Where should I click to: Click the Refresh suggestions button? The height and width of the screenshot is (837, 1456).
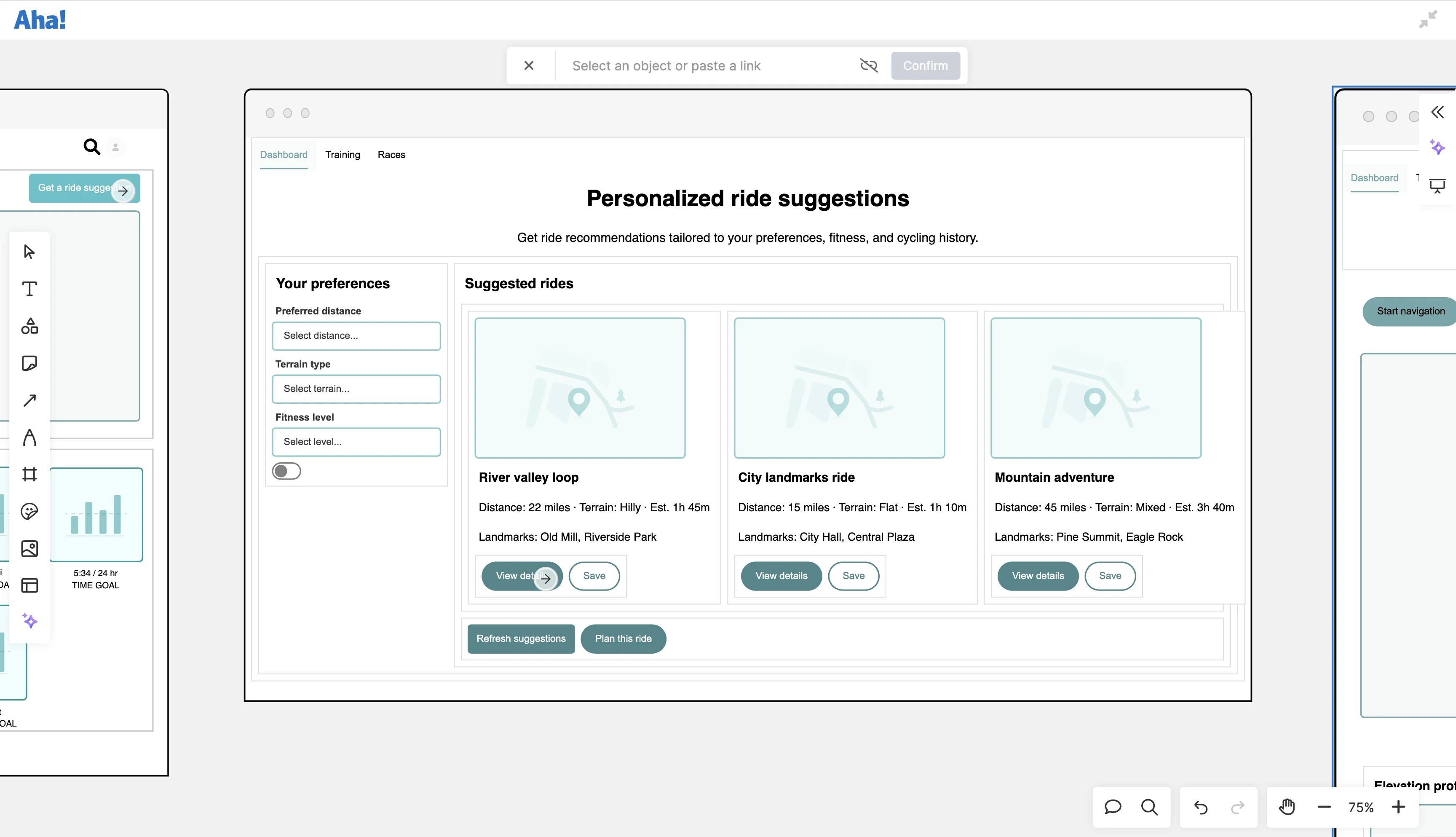coord(521,638)
